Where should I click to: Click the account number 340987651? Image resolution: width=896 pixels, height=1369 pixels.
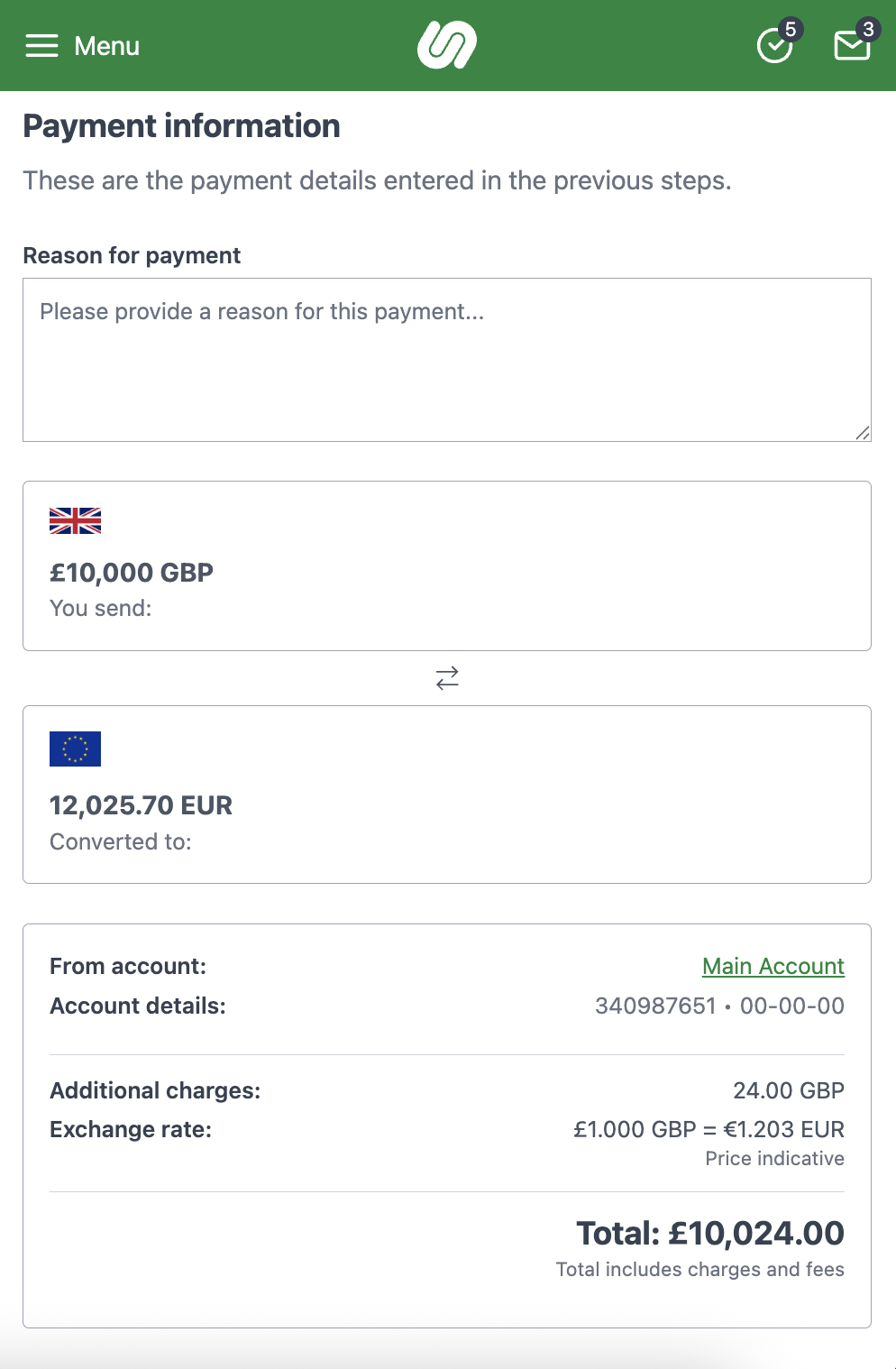[655, 1006]
